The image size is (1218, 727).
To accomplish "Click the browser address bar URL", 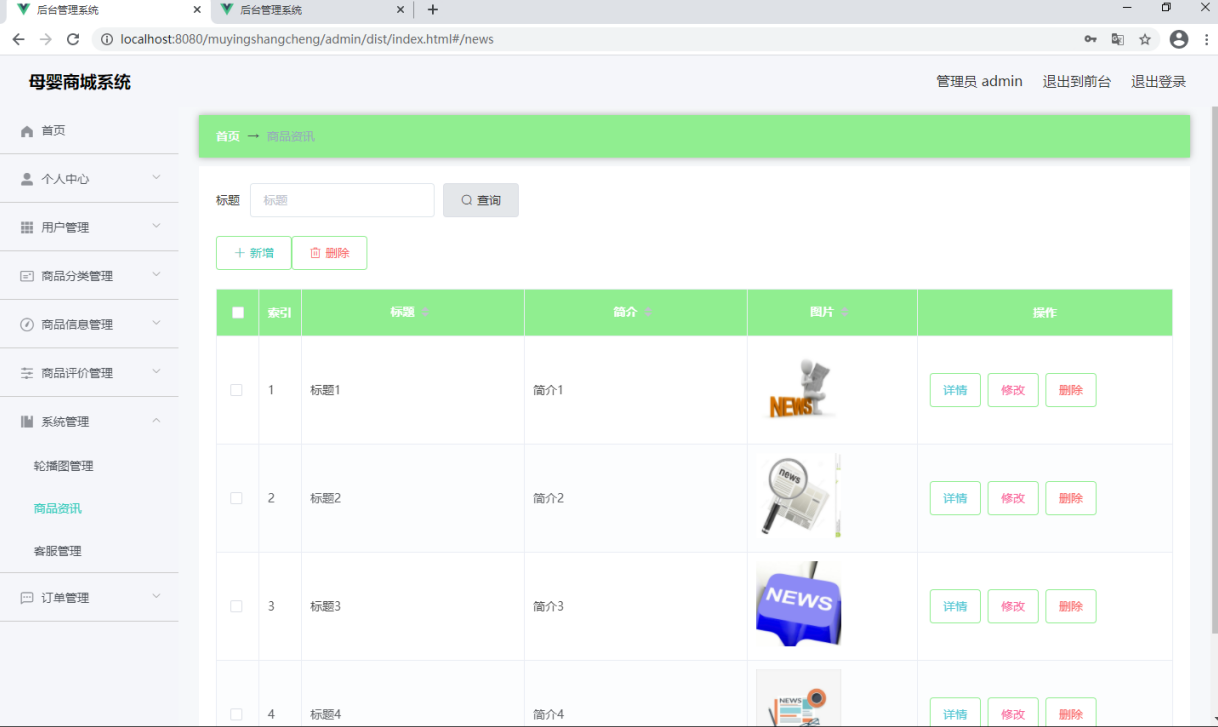I will [x=307, y=39].
